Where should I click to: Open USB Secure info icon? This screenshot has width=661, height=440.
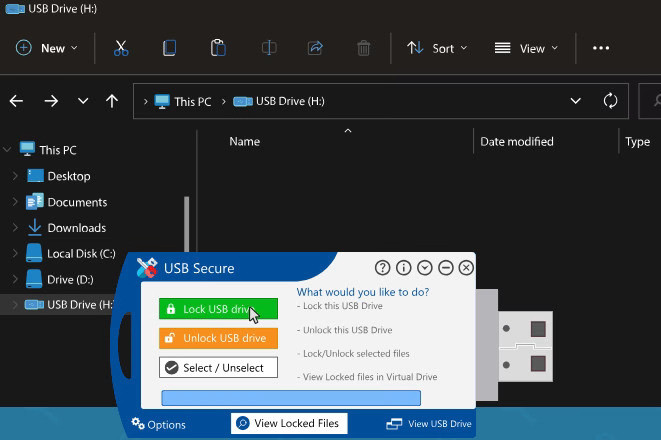[x=403, y=268]
